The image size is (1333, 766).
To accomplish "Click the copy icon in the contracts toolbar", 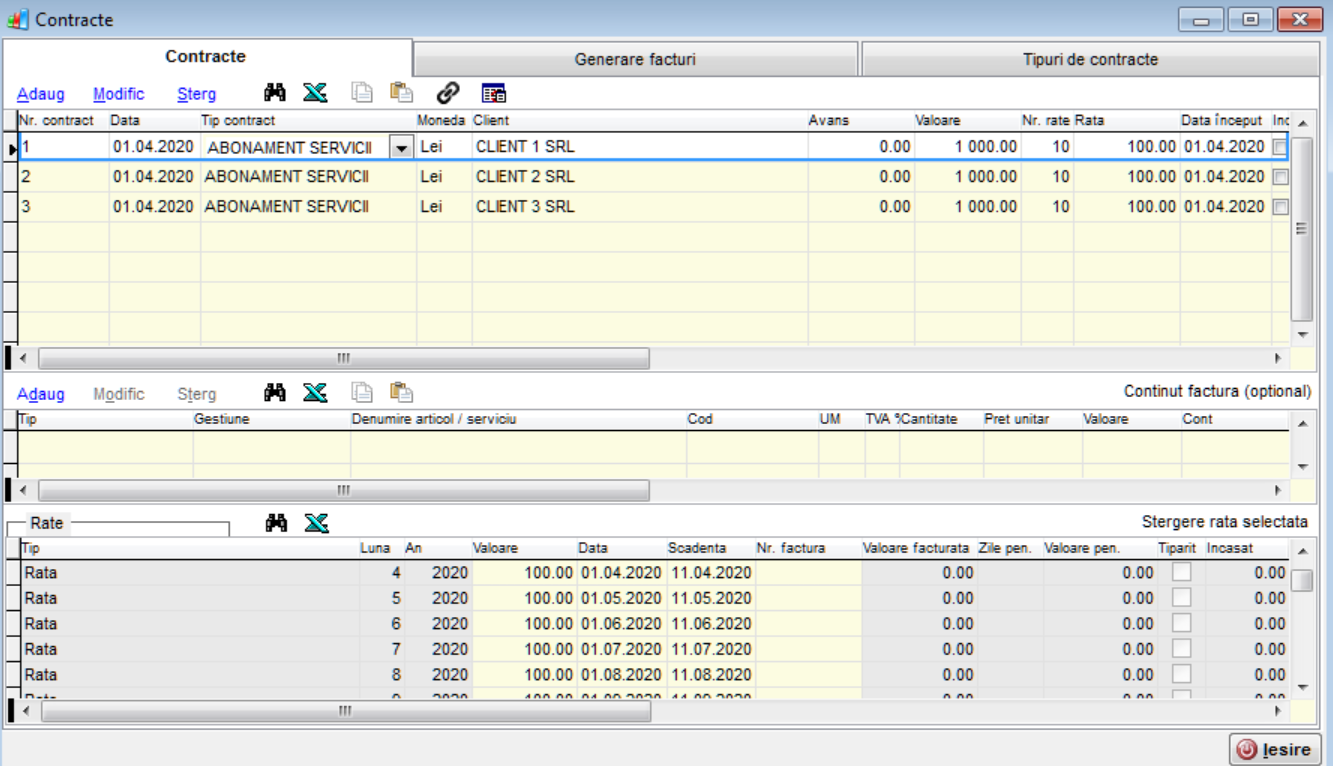I will 361,93.
